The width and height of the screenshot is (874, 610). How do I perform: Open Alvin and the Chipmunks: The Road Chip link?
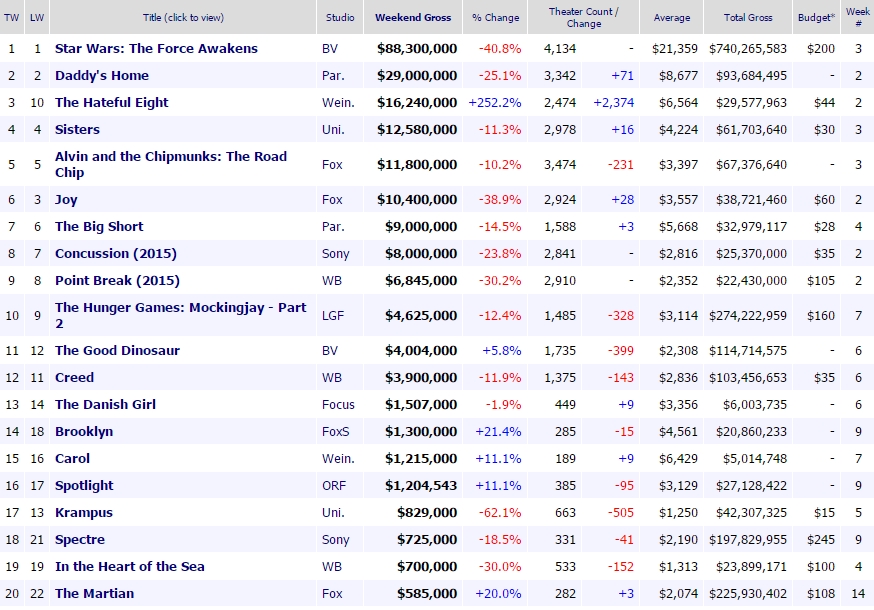point(171,164)
